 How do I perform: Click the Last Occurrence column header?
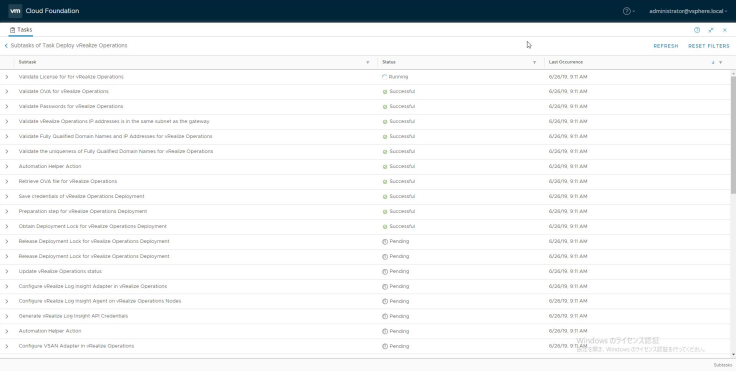[566, 62]
